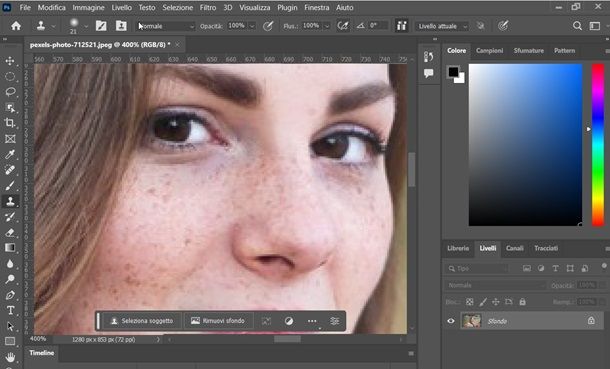Open the brush preset picker dropdown
The image size is (610, 369).
86,26
